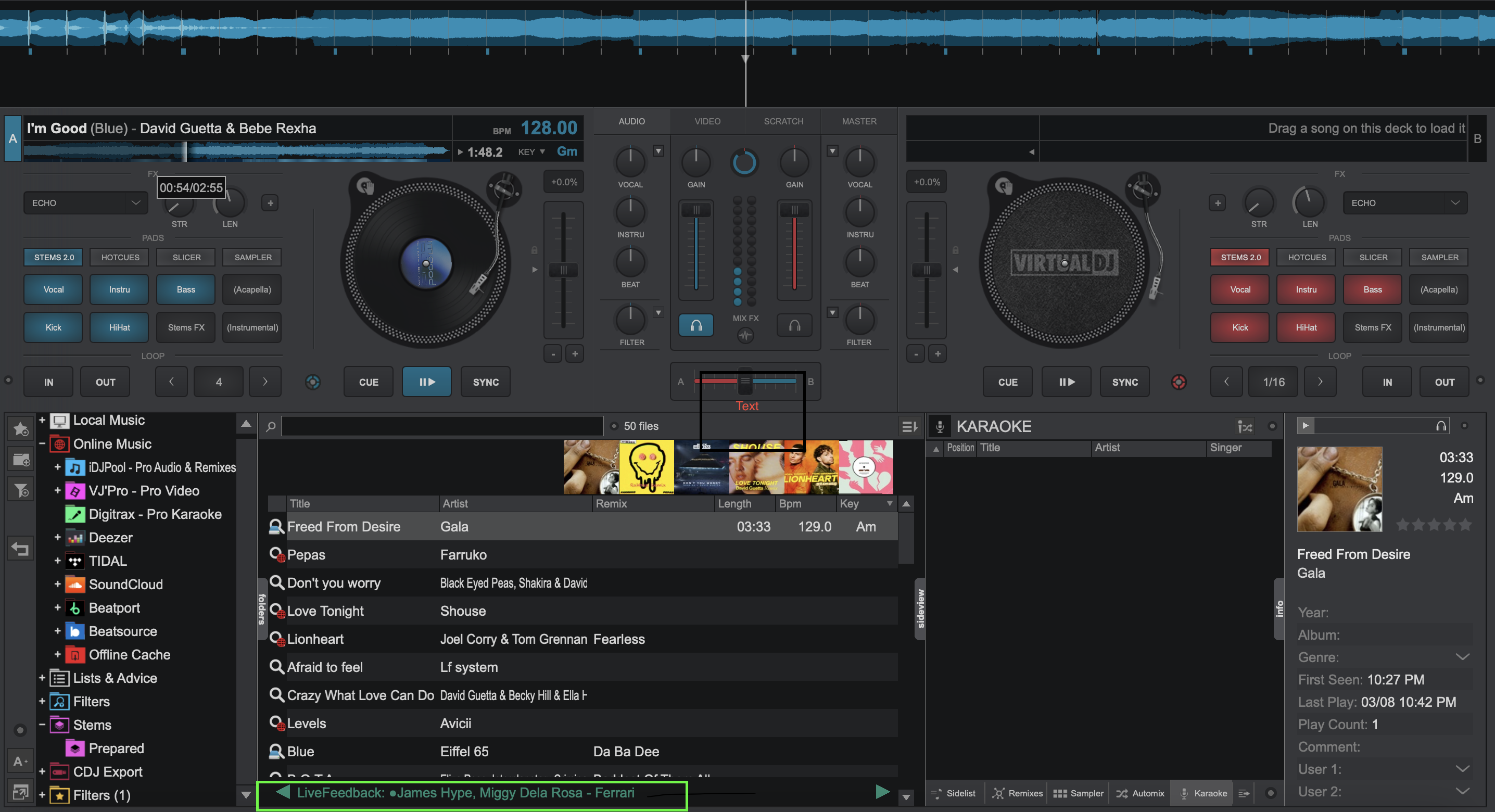Expand the Local Music tree node
The image size is (1495, 812).
tap(42, 420)
